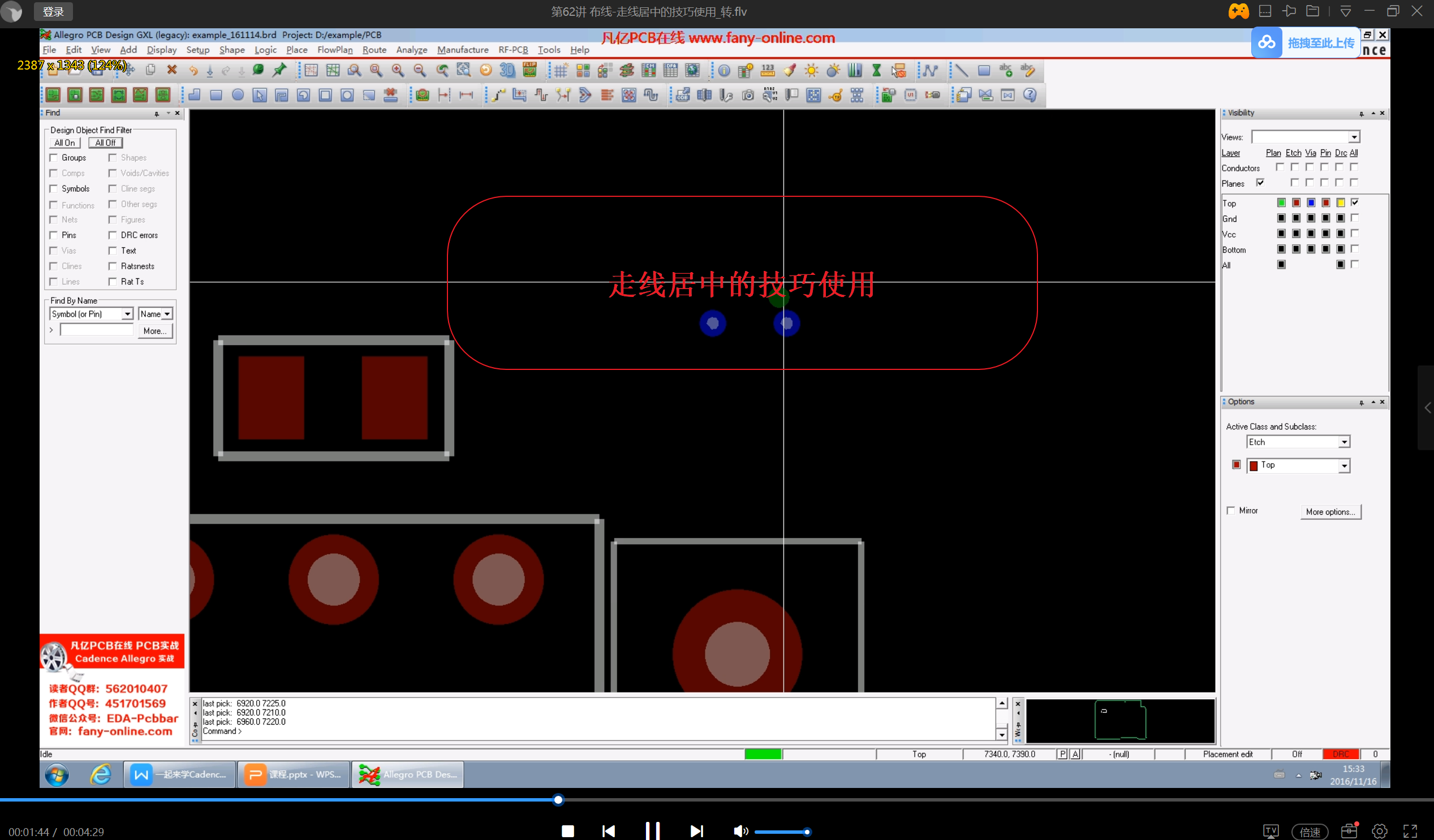Click the Slide routing icon

519,95
